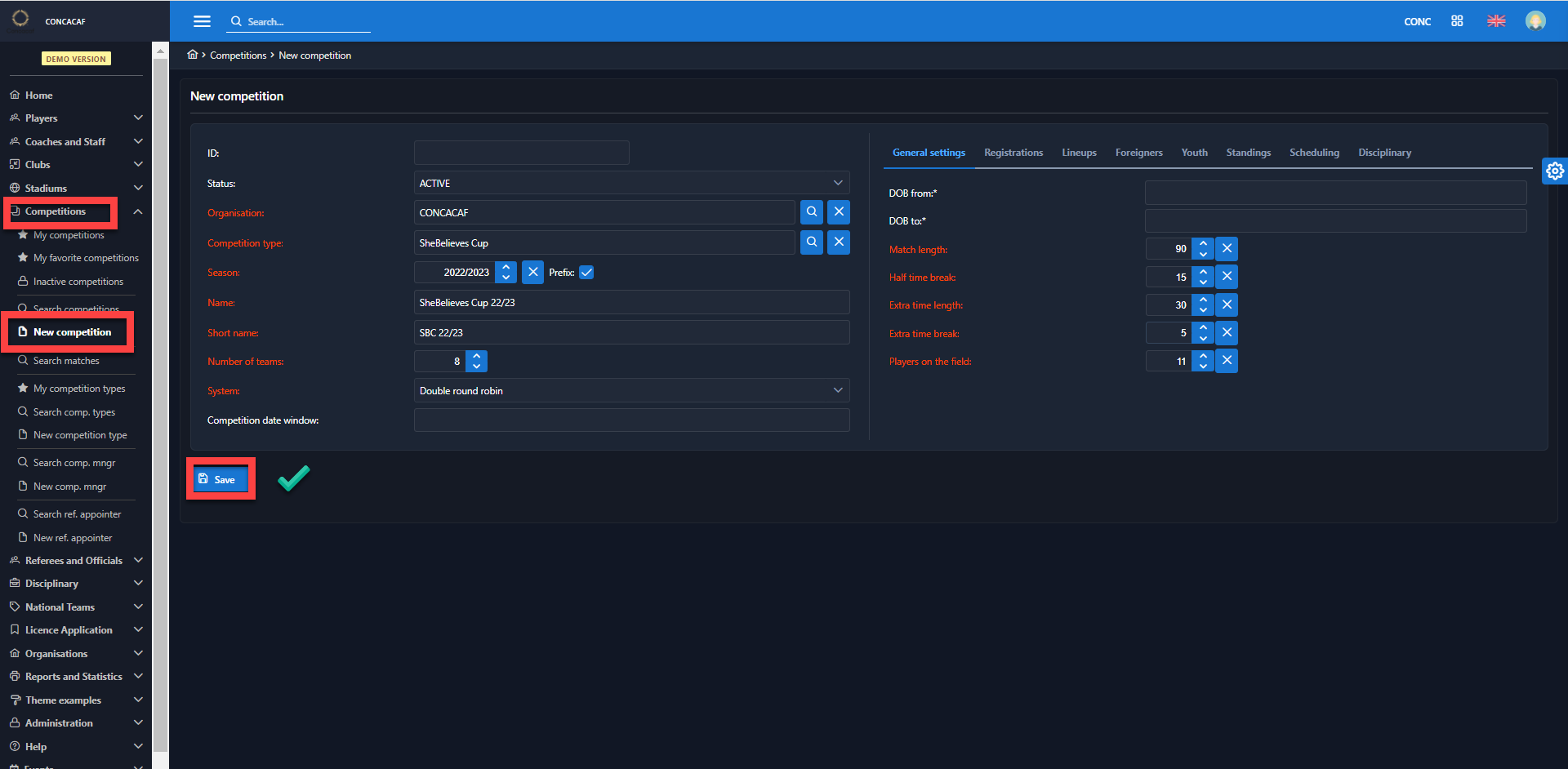Adjust Extra time break stepper
Viewport: 1568px width, 769px height.
pyautogui.click(x=1203, y=333)
